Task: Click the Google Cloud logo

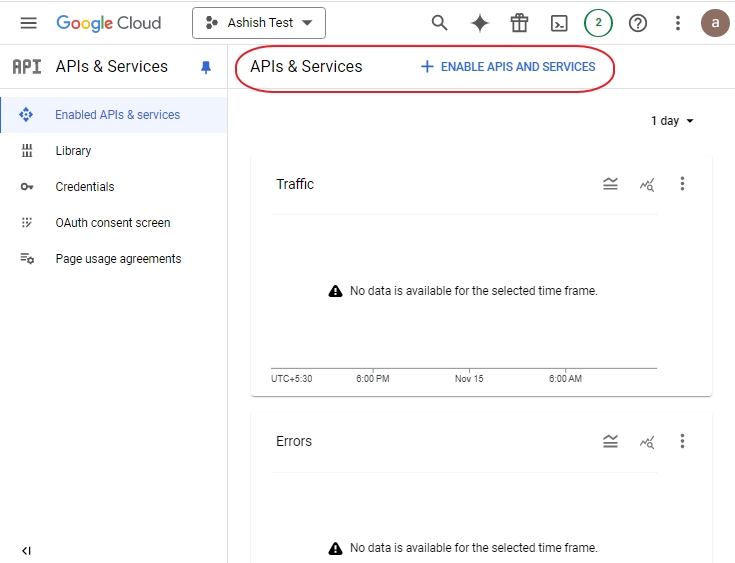Action: 109,23
